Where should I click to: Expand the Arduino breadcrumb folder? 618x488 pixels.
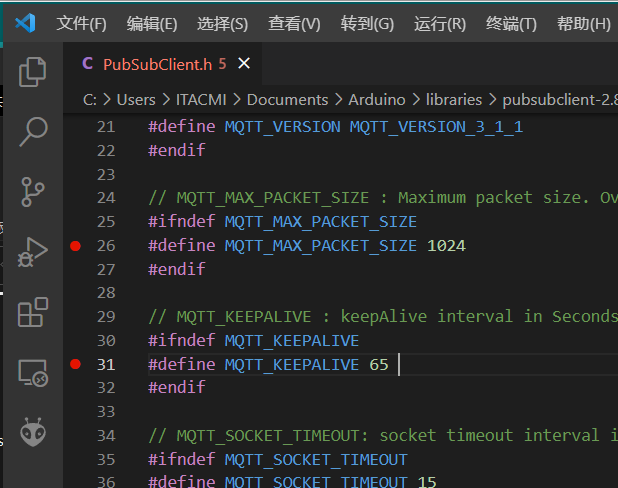tap(379, 100)
